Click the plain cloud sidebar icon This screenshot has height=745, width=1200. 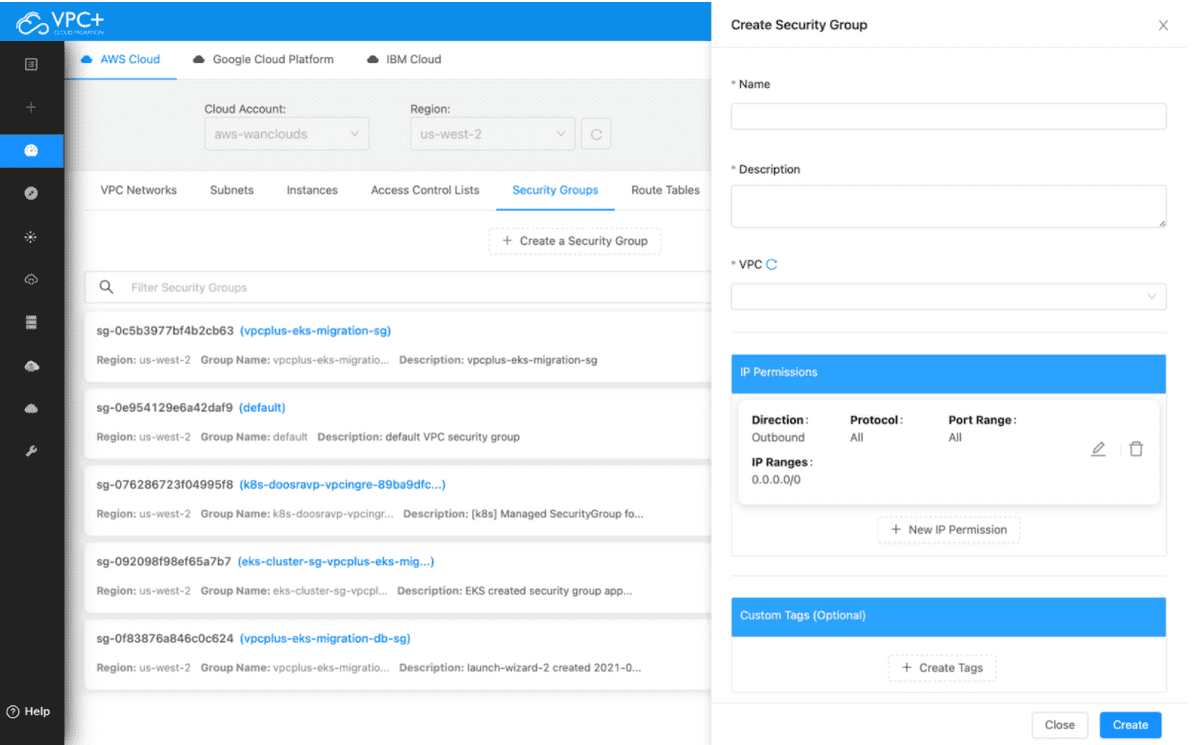[x=31, y=409]
